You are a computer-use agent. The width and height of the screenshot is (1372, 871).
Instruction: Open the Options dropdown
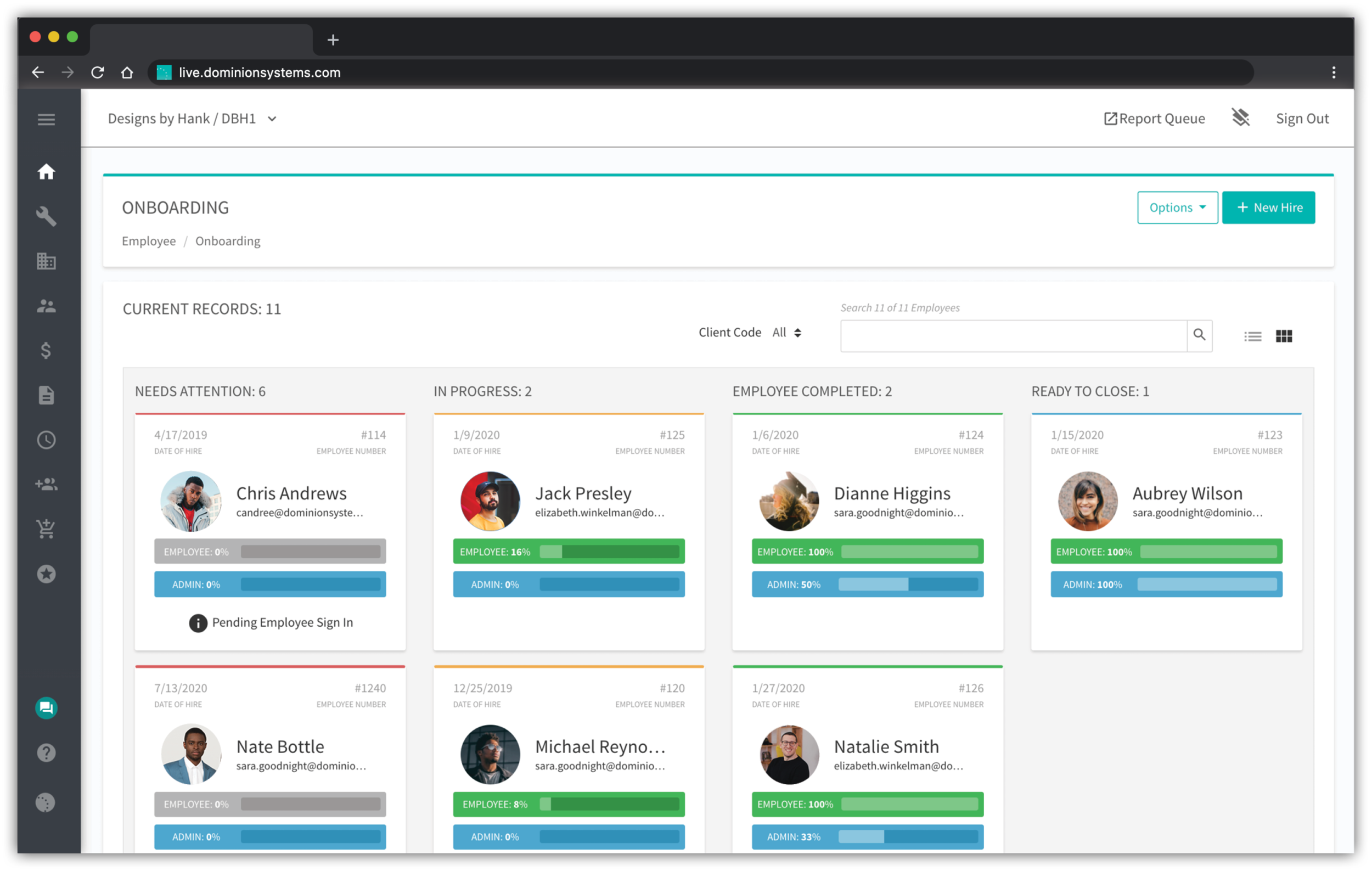(1177, 207)
